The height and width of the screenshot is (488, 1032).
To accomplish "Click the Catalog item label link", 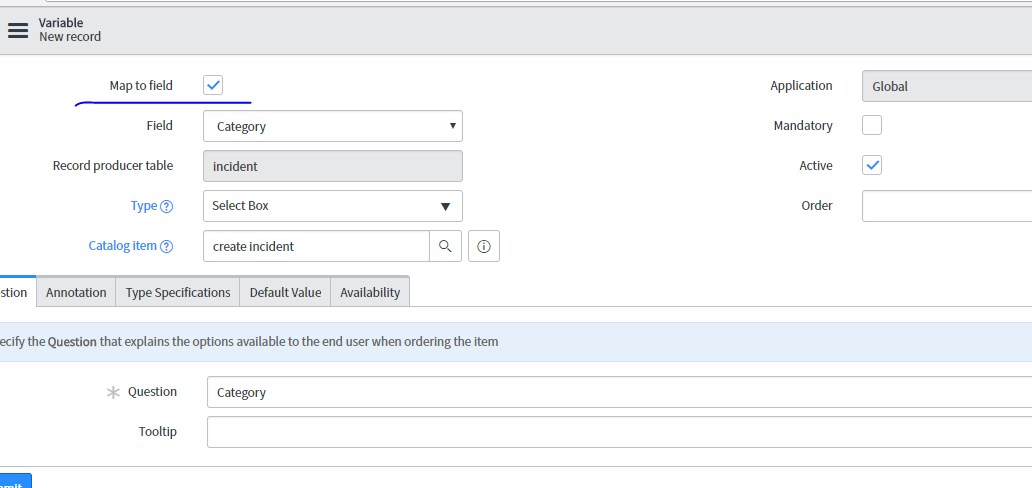I will coord(122,246).
